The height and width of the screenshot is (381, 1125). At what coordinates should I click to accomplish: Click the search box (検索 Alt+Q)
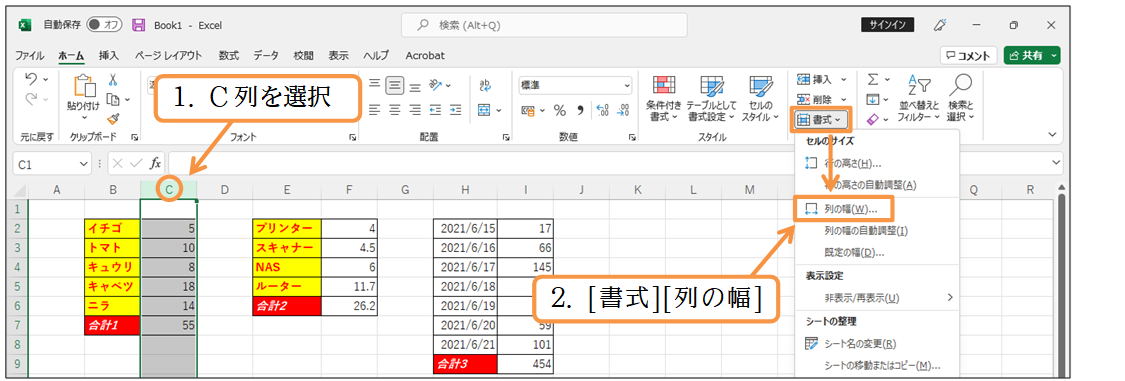point(544,25)
